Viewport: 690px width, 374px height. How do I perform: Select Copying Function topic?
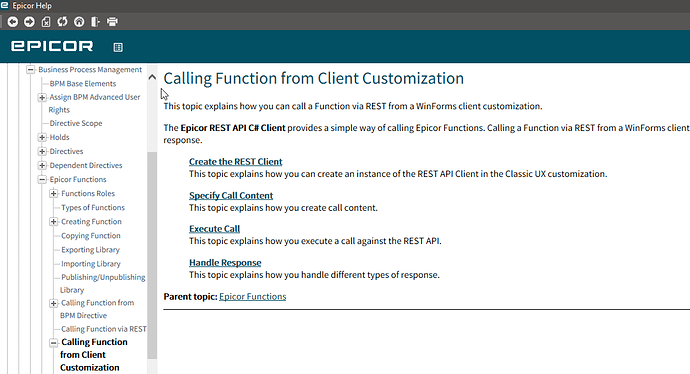pyautogui.click(x=91, y=236)
